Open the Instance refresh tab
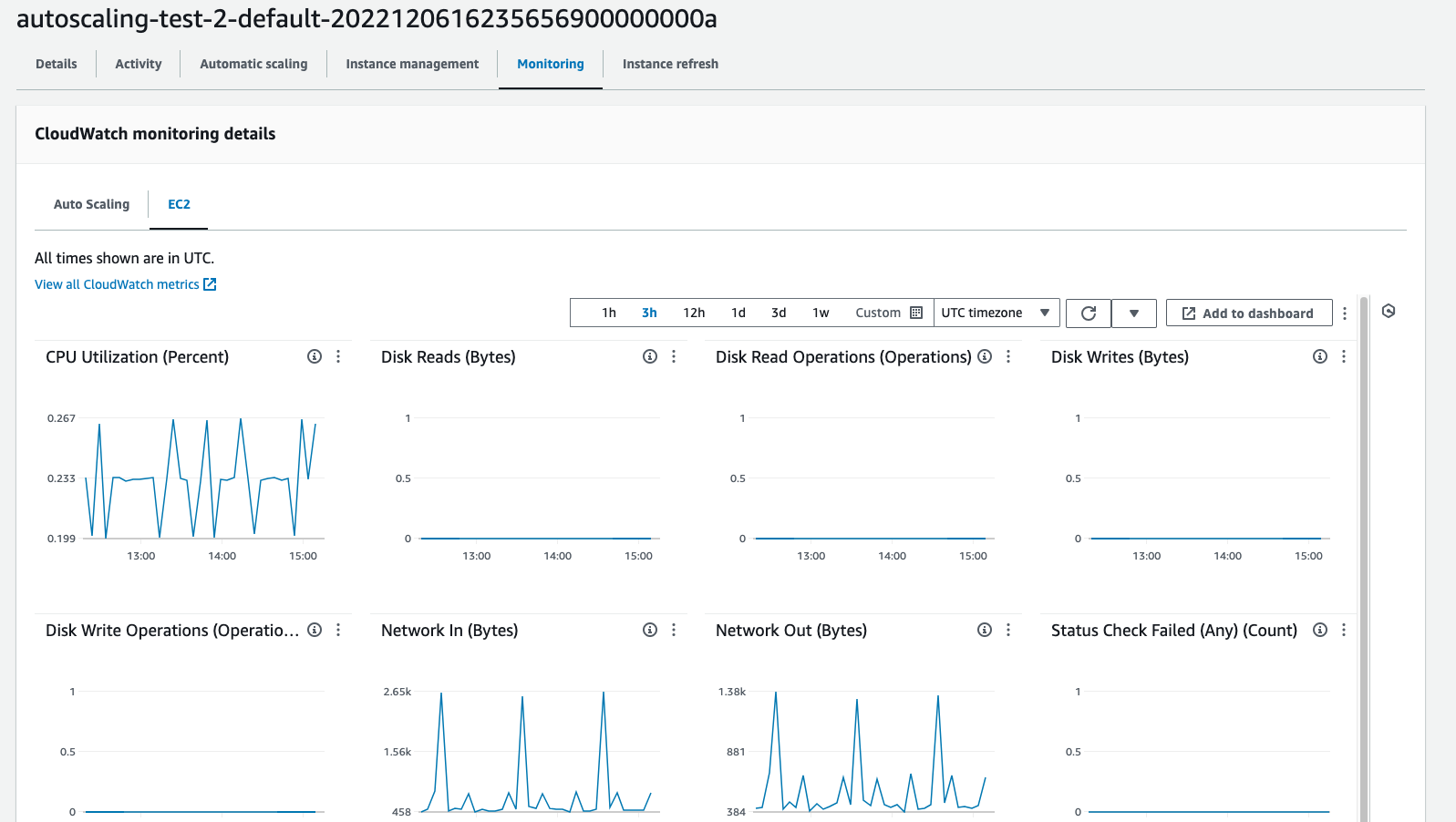 [670, 64]
